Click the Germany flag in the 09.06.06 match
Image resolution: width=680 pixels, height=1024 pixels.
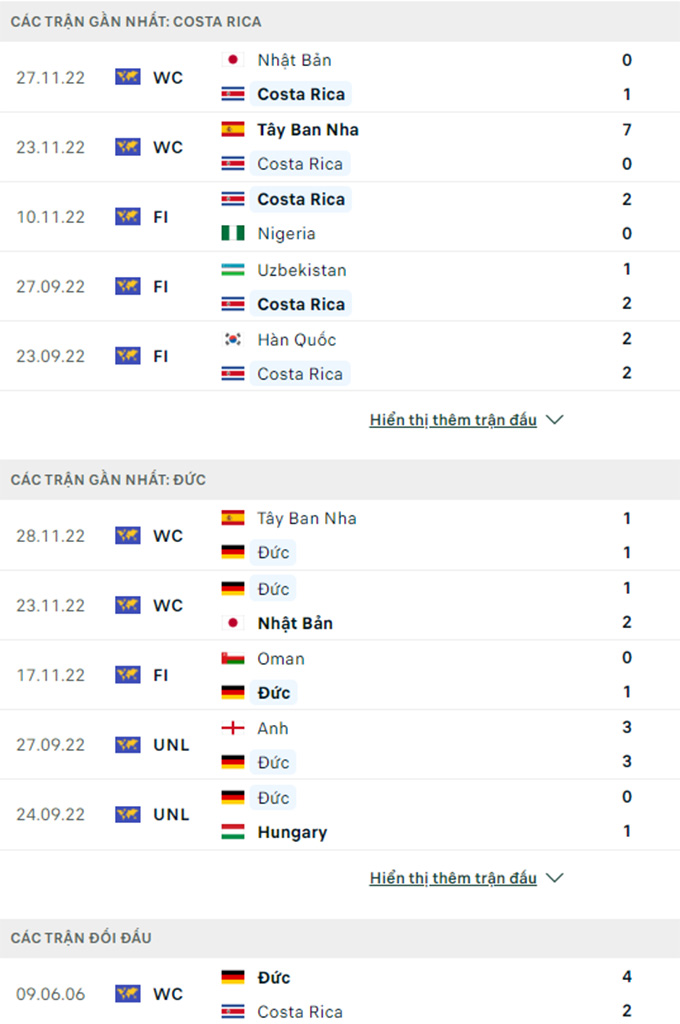(x=232, y=977)
